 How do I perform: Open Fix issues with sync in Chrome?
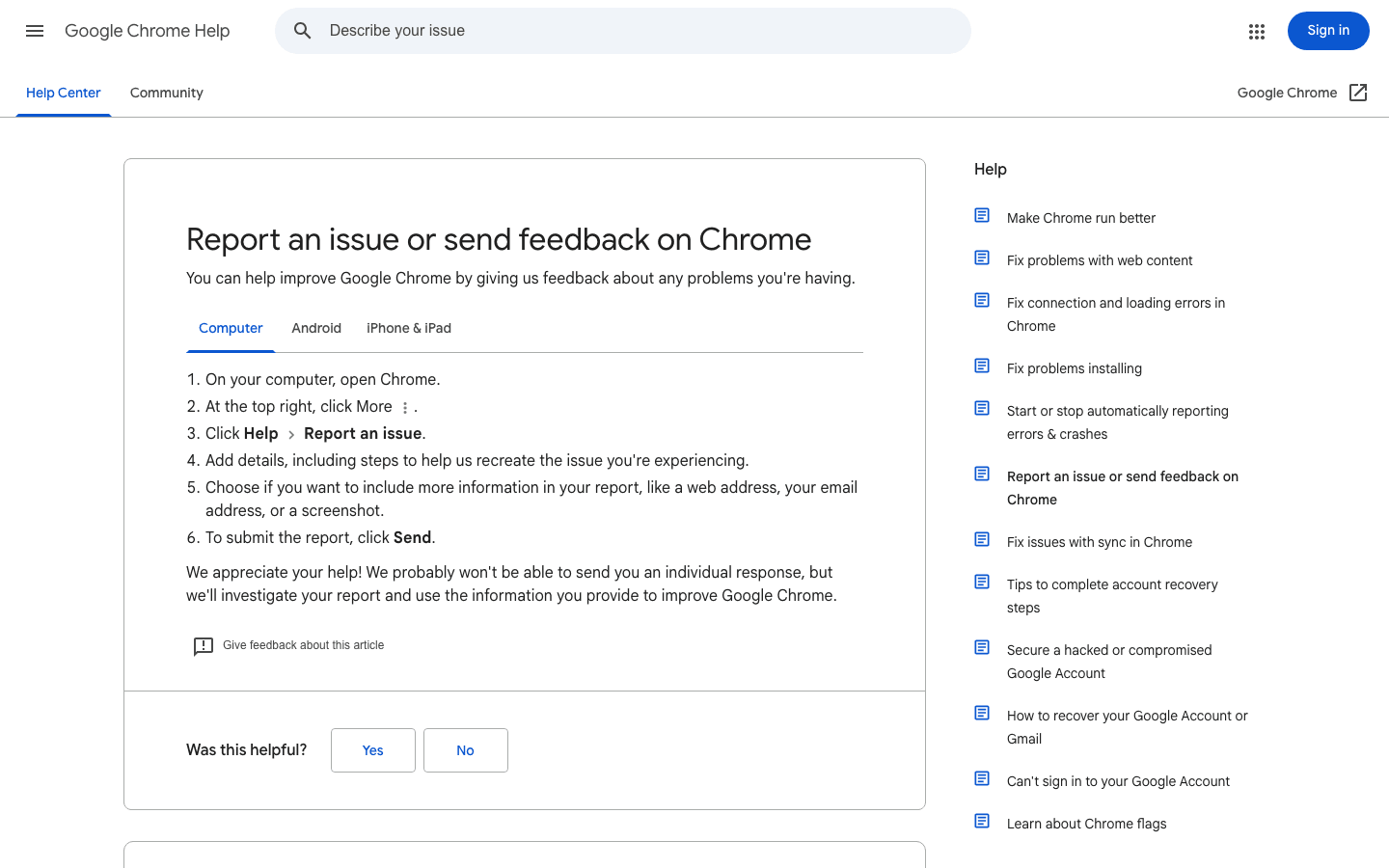1100,542
